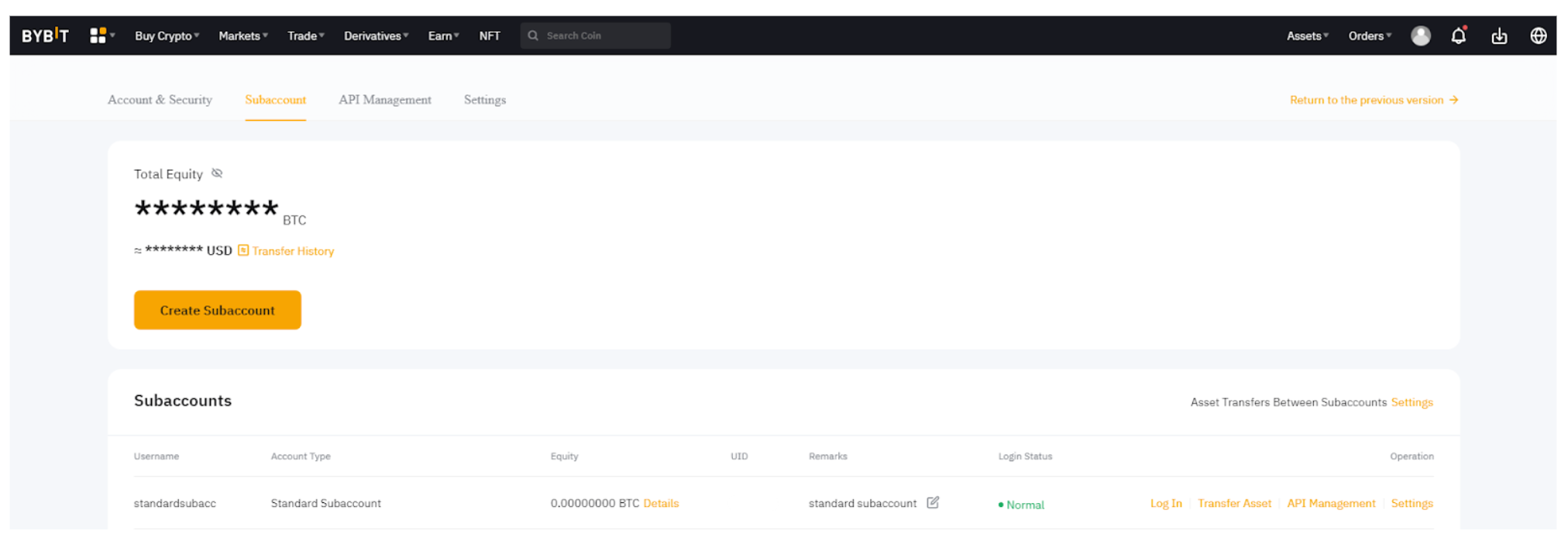Screen dimensions: 1568x541
Task: Open Asset Transfers Between Subaccounts Settings
Action: click(x=1412, y=402)
